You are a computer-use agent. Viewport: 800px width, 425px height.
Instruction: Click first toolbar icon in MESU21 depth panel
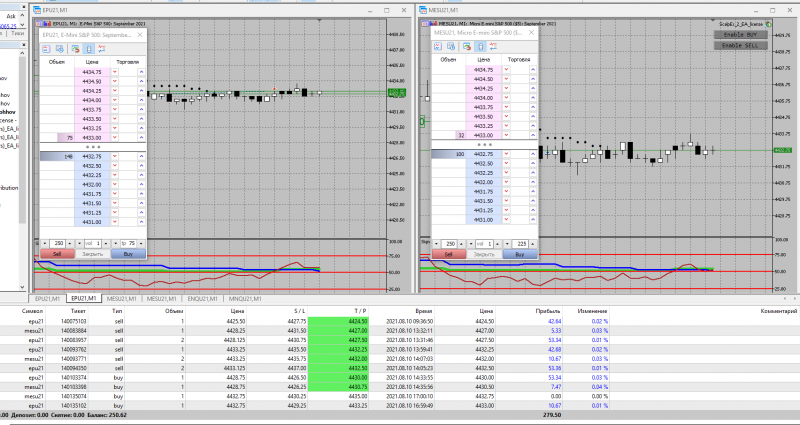[439, 47]
